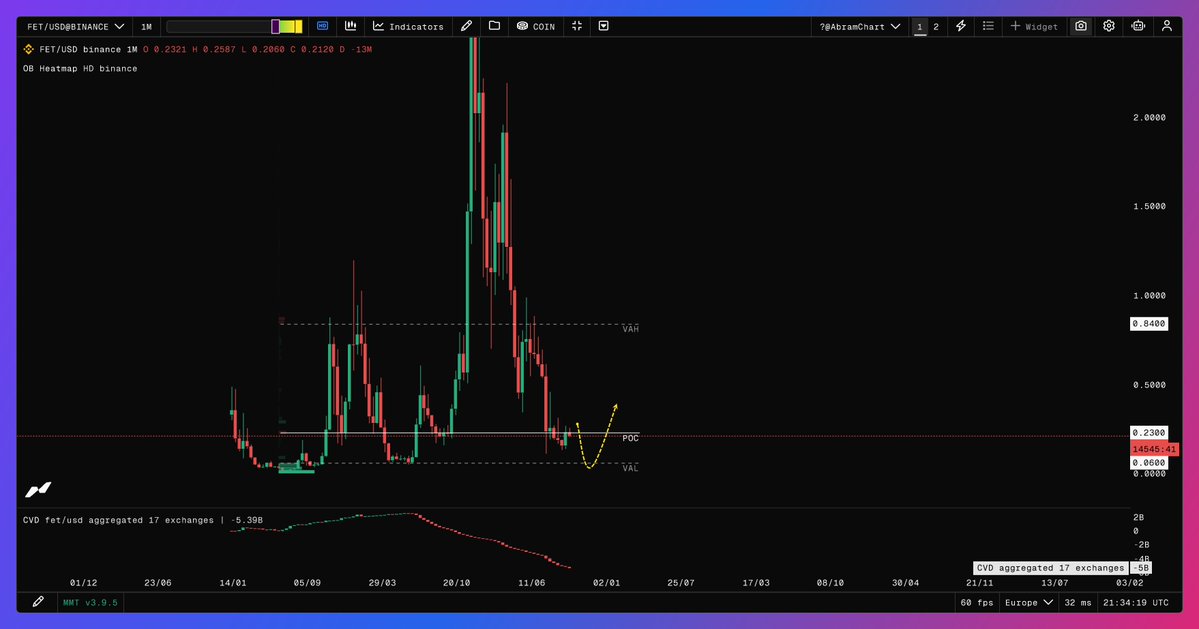Image resolution: width=1199 pixels, height=629 pixels.
Task: Adjust the heatmap intensity gradient slider
Action: point(234,27)
